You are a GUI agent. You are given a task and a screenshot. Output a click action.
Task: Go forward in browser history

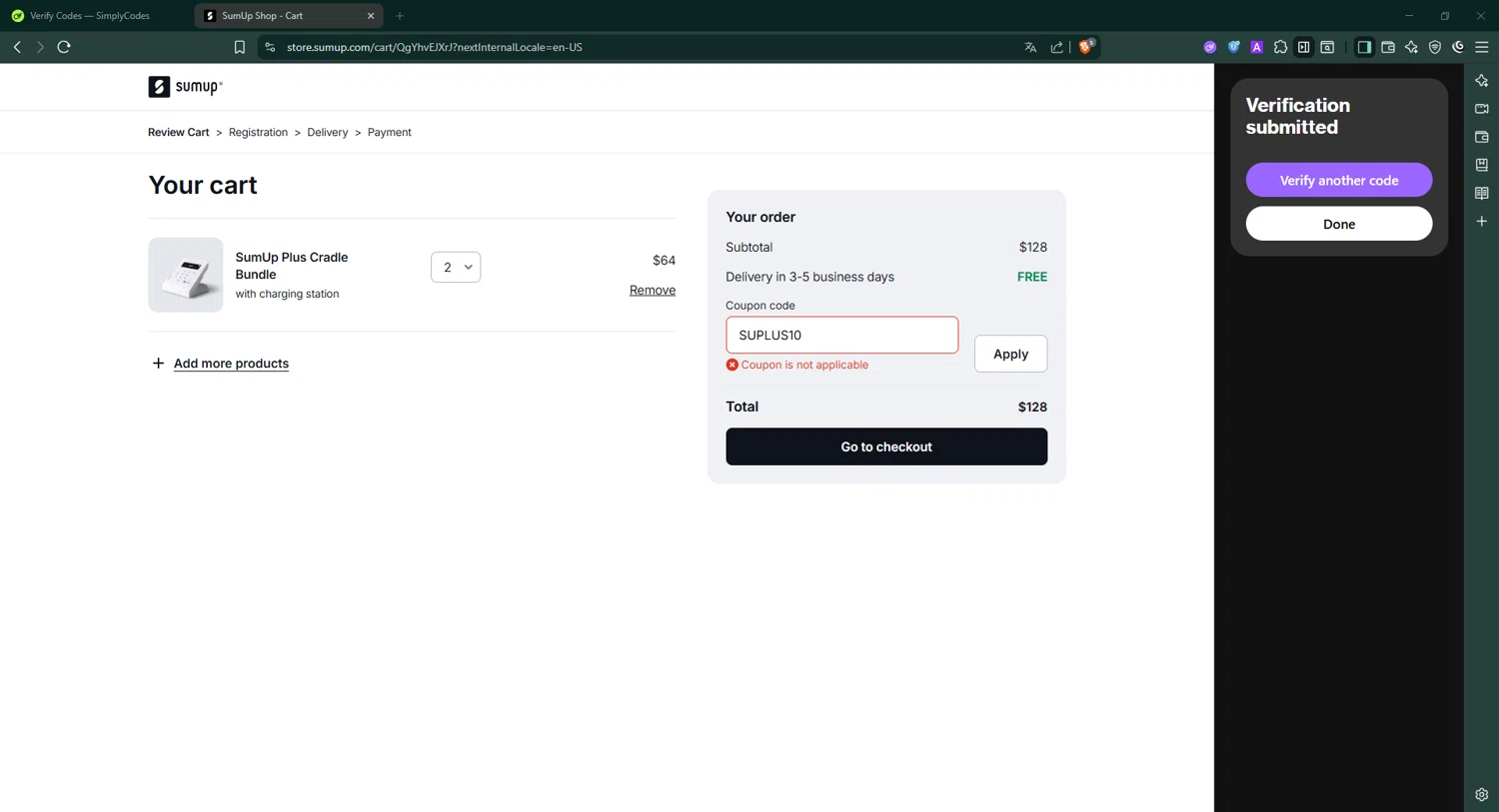pyautogui.click(x=40, y=47)
